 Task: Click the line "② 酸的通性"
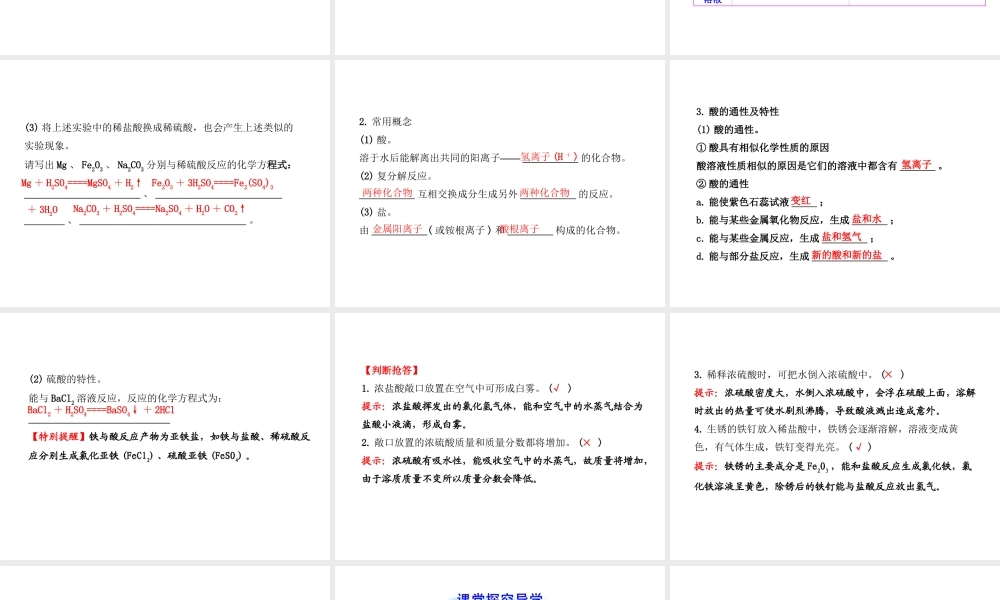point(723,184)
